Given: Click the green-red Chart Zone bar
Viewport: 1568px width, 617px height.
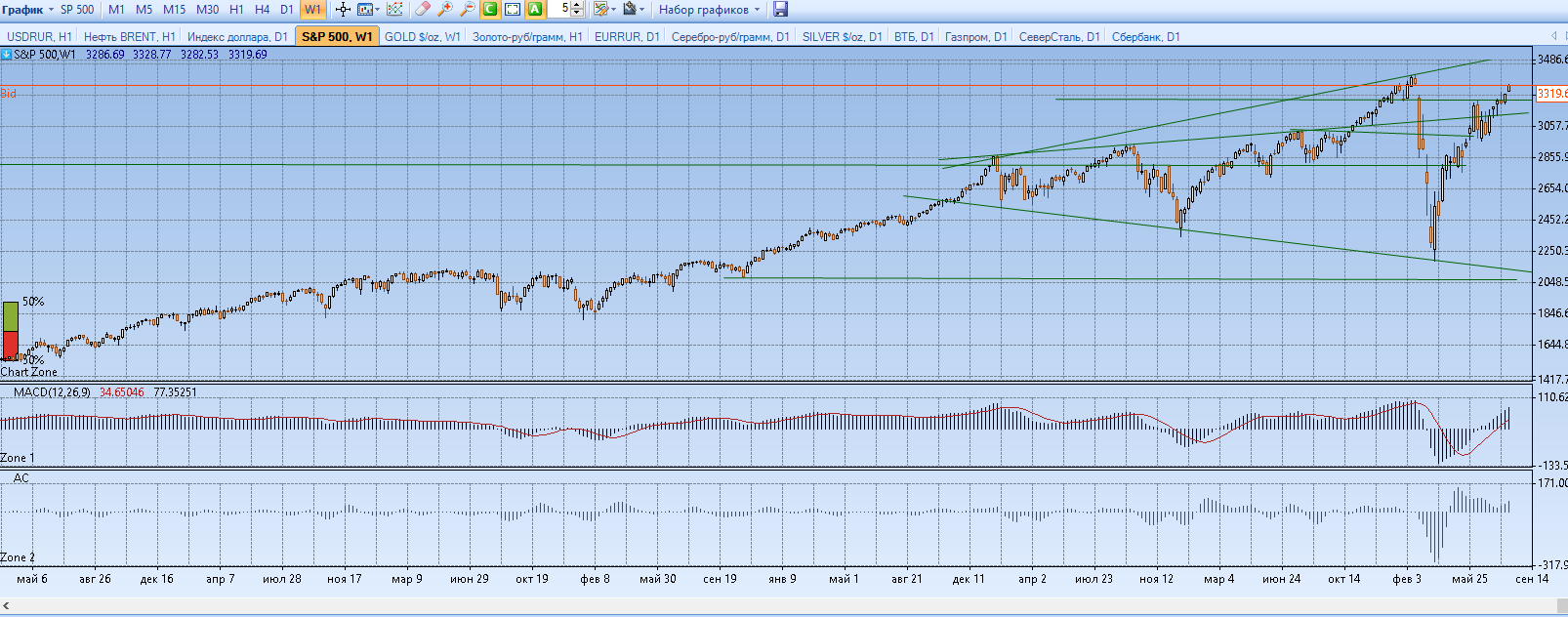Looking at the screenshot, I should [11, 332].
